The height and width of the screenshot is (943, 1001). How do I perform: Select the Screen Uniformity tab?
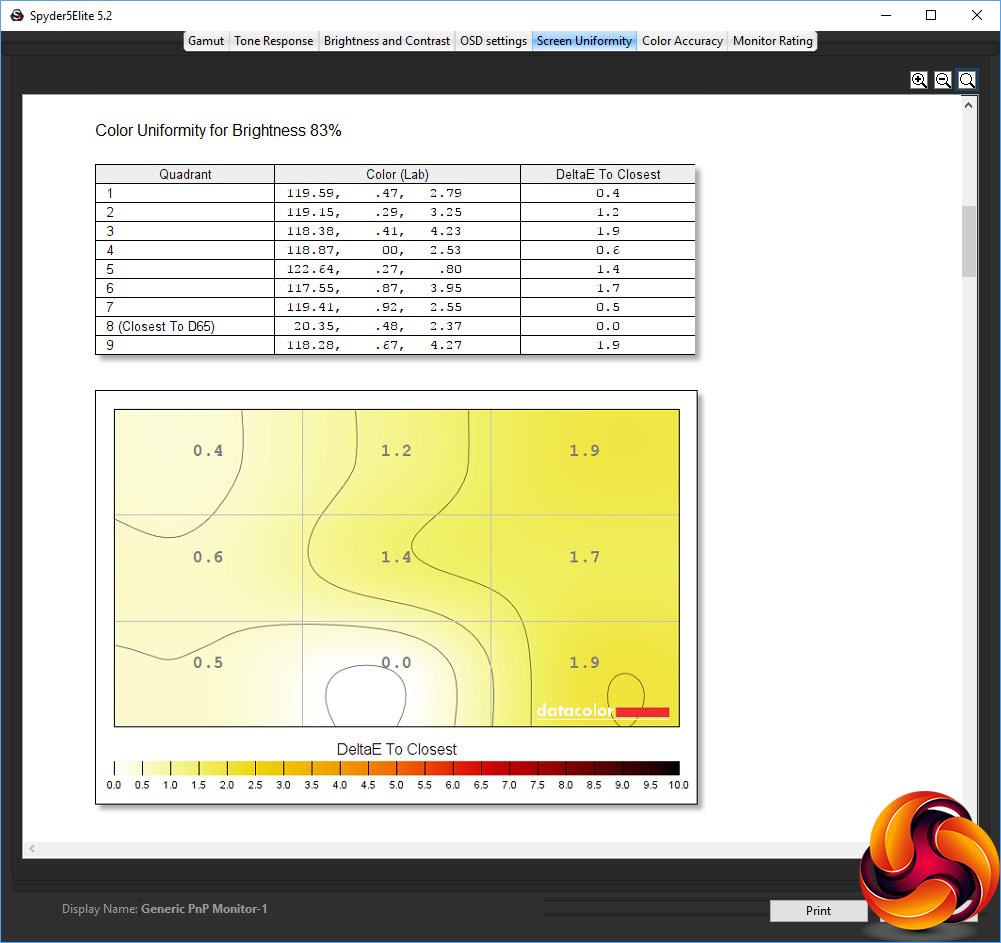click(x=584, y=41)
